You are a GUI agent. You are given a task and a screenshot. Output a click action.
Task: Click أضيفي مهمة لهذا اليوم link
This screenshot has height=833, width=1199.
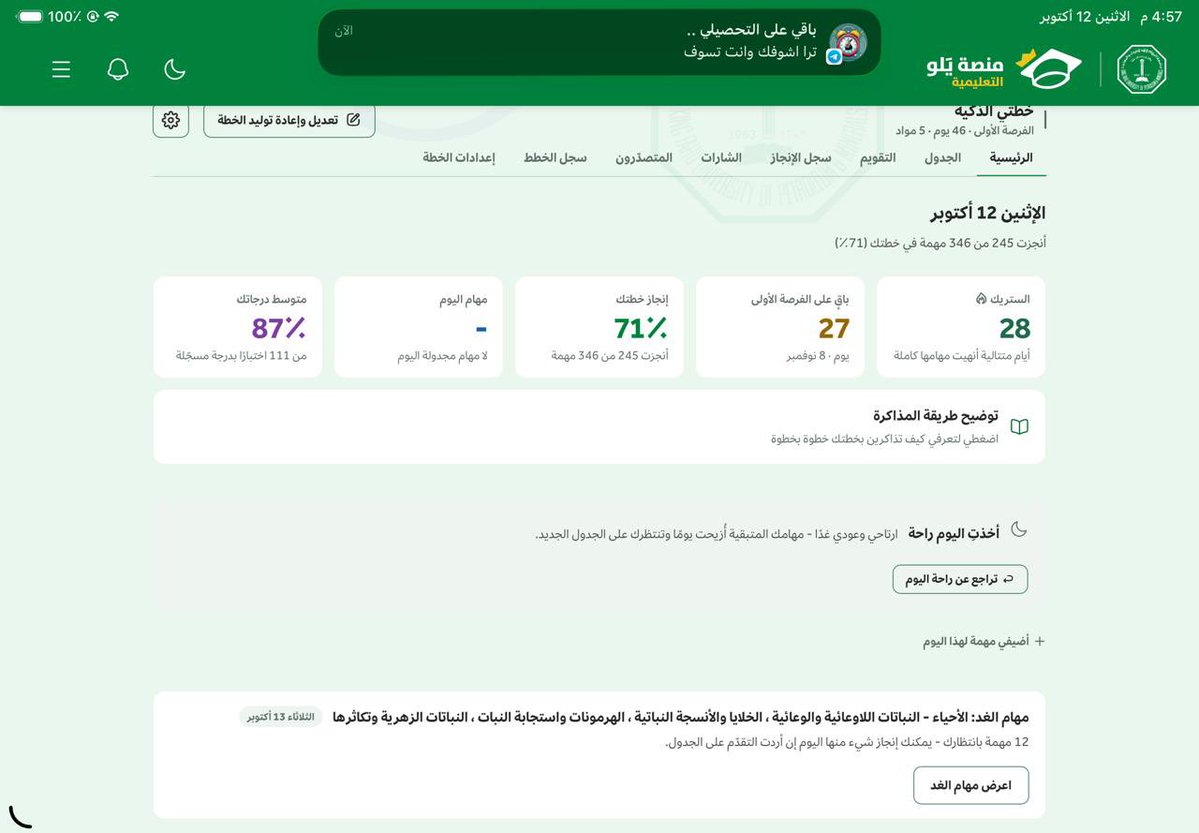[x=983, y=641]
